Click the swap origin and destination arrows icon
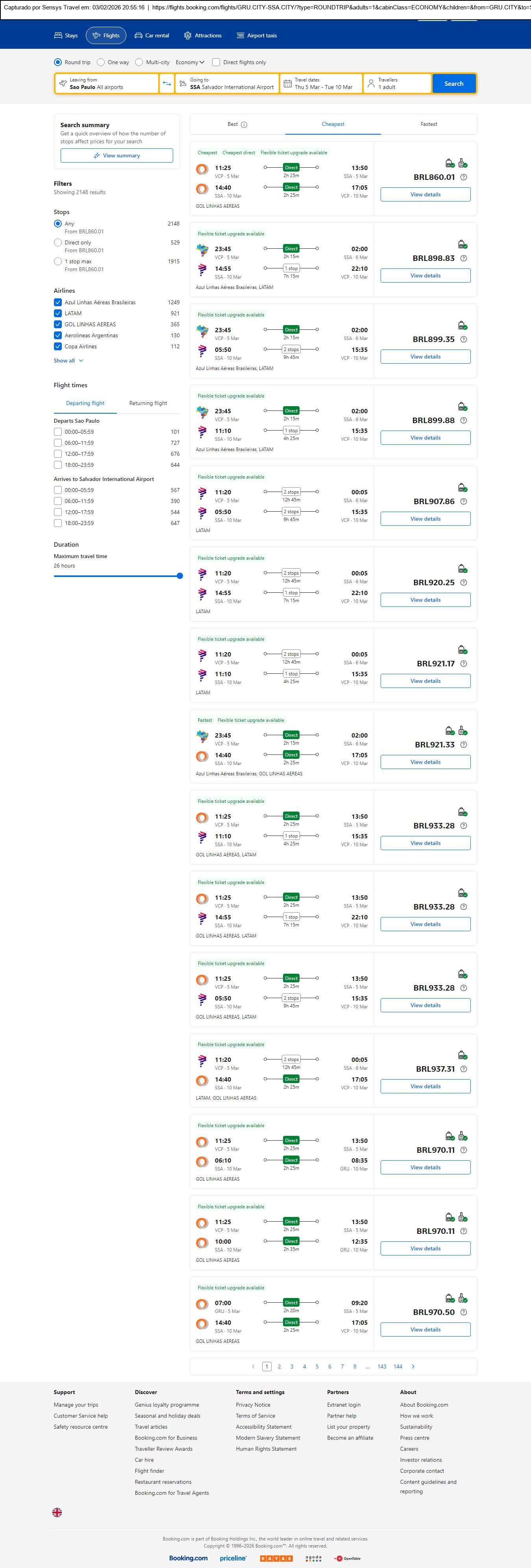 (x=166, y=83)
